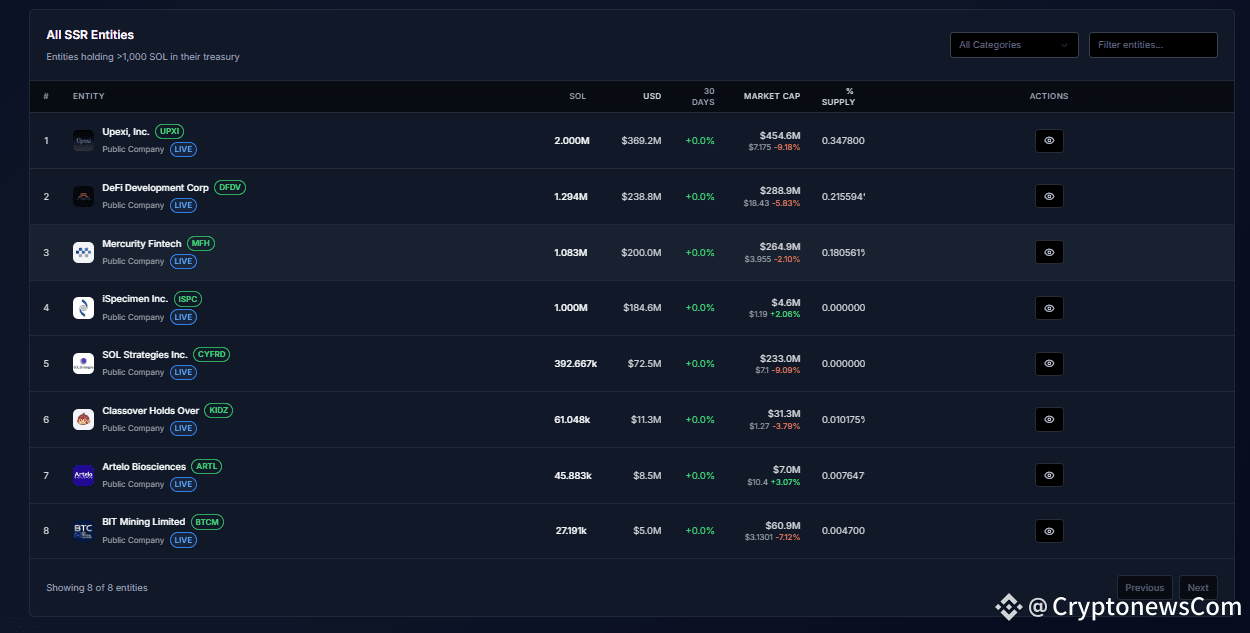Sort by the Market Cap column header
Screen dimensions: 1250x633
(772, 97)
